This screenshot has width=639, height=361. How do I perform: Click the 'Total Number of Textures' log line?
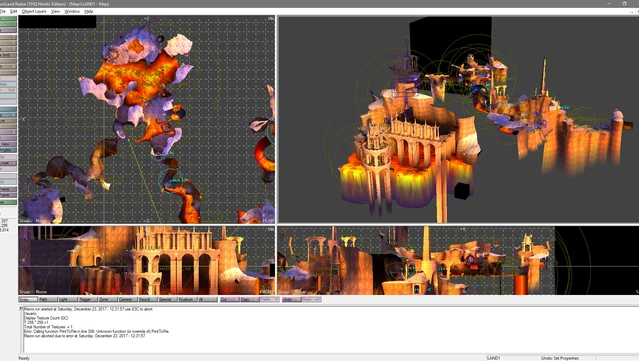pos(48,327)
